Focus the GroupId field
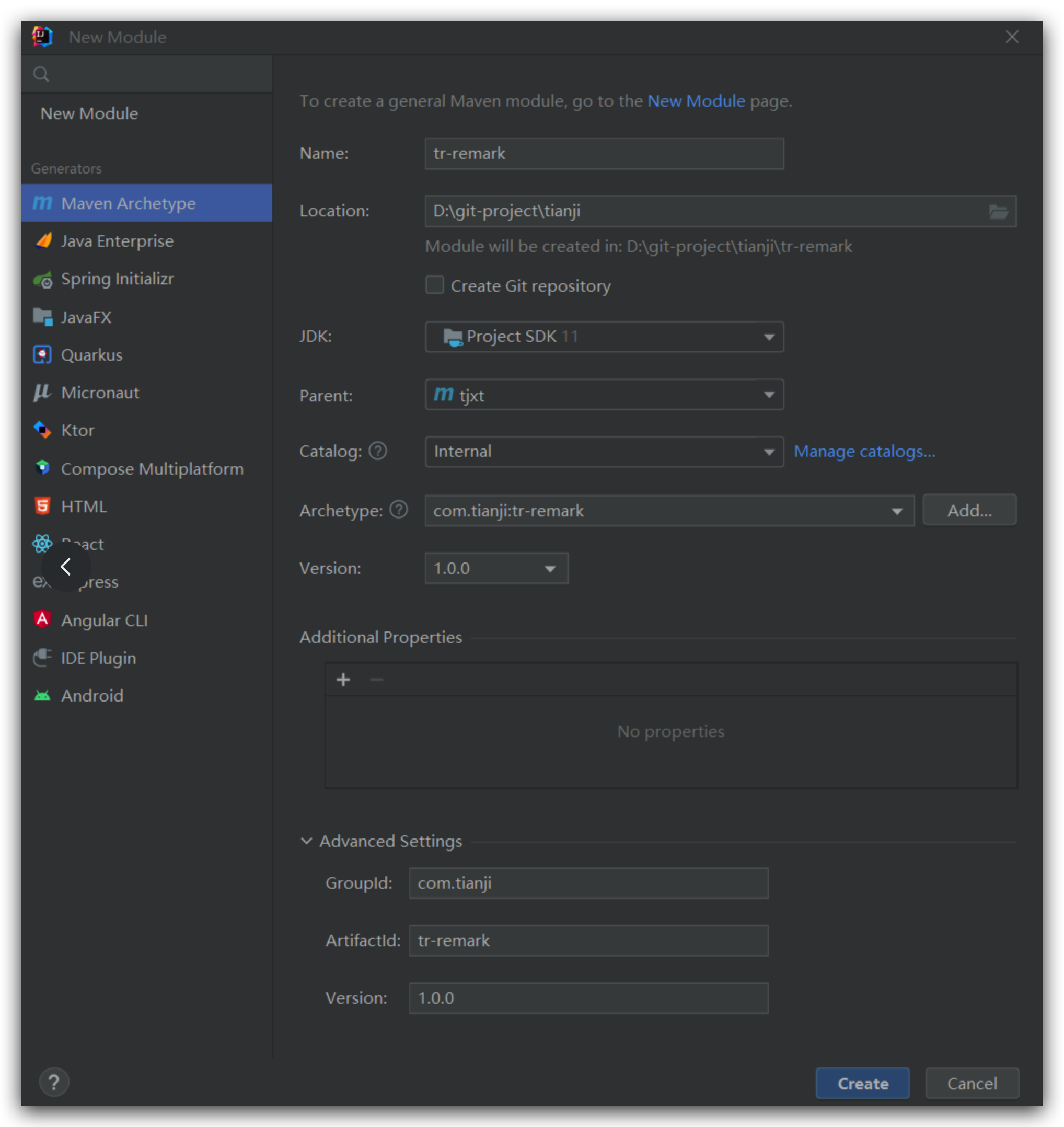1064x1127 pixels. (588, 883)
